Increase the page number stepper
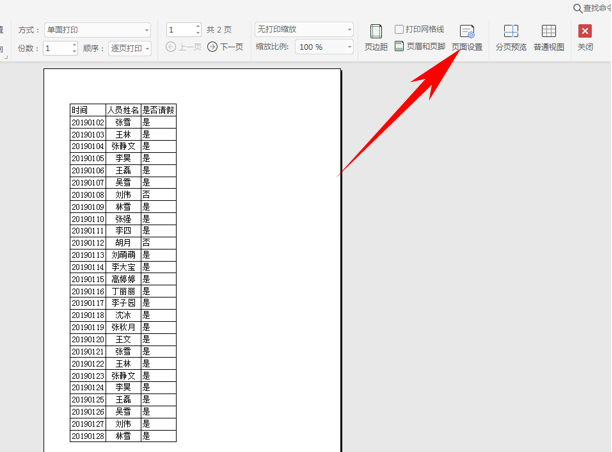This screenshot has height=452, width=612. click(198, 27)
